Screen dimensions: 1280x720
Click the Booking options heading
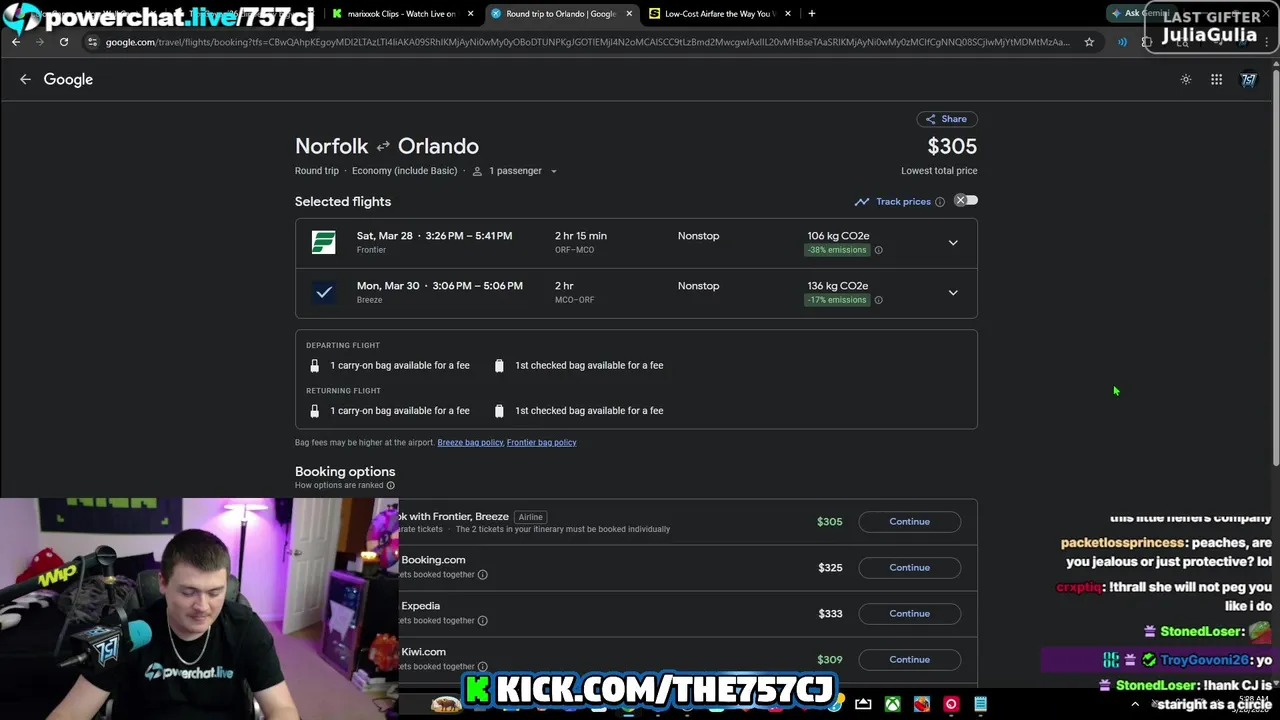pos(345,471)
